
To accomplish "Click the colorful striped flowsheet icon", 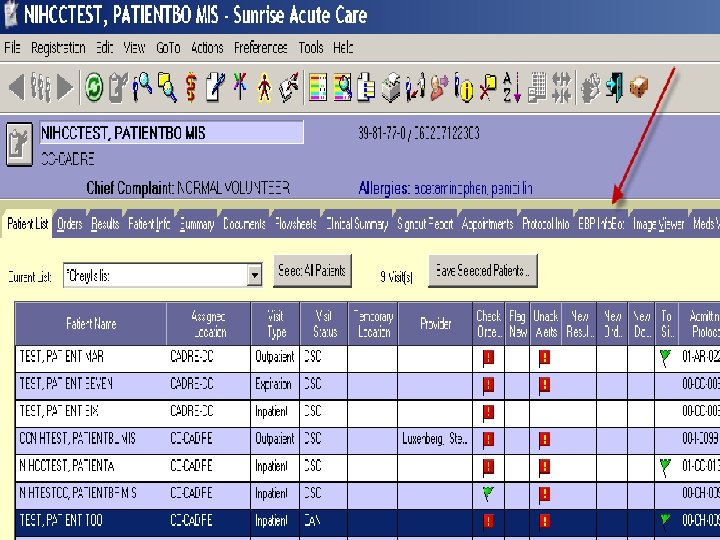I will point(318,87).
